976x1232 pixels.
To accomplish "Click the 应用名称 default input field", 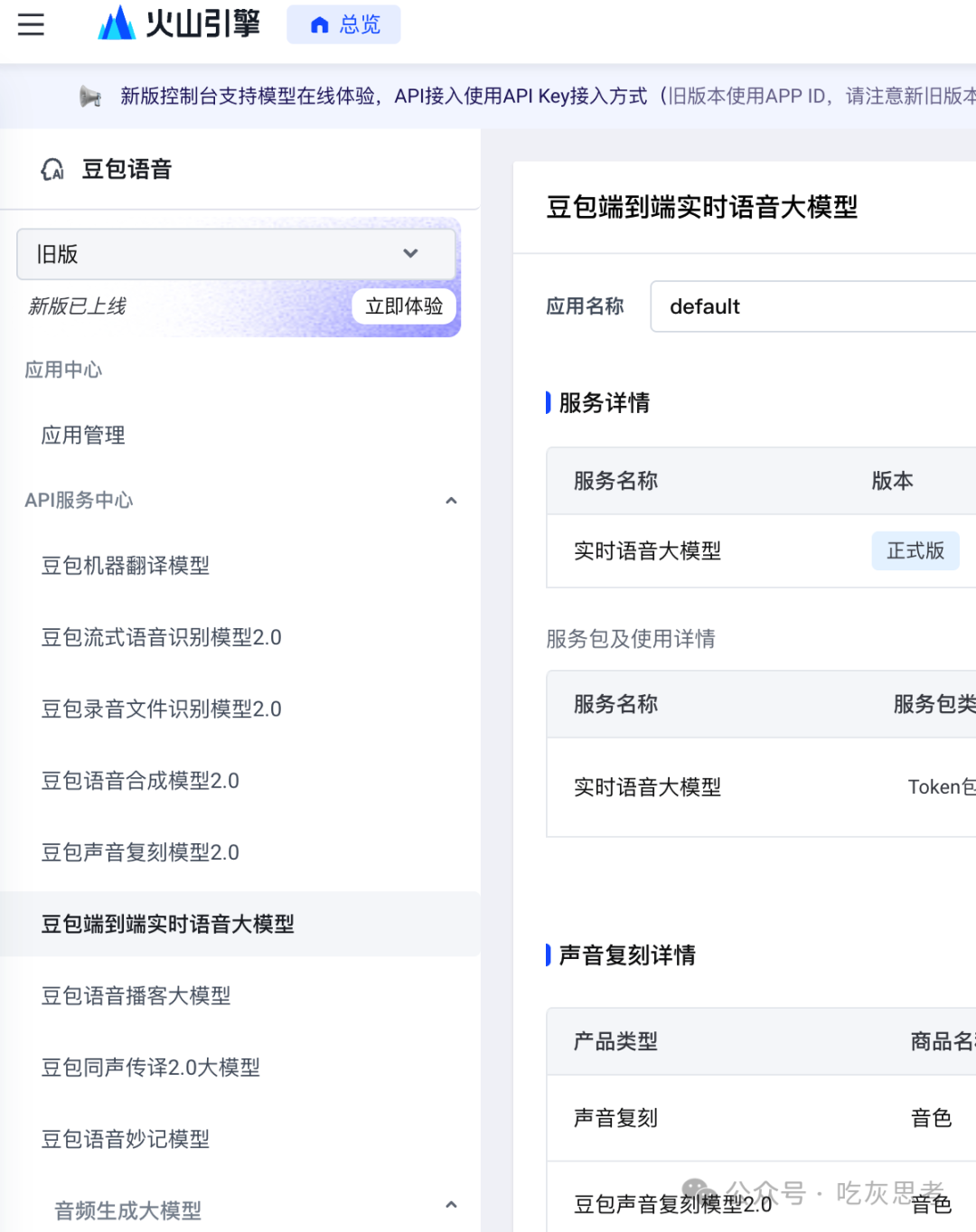I will 813,306.
